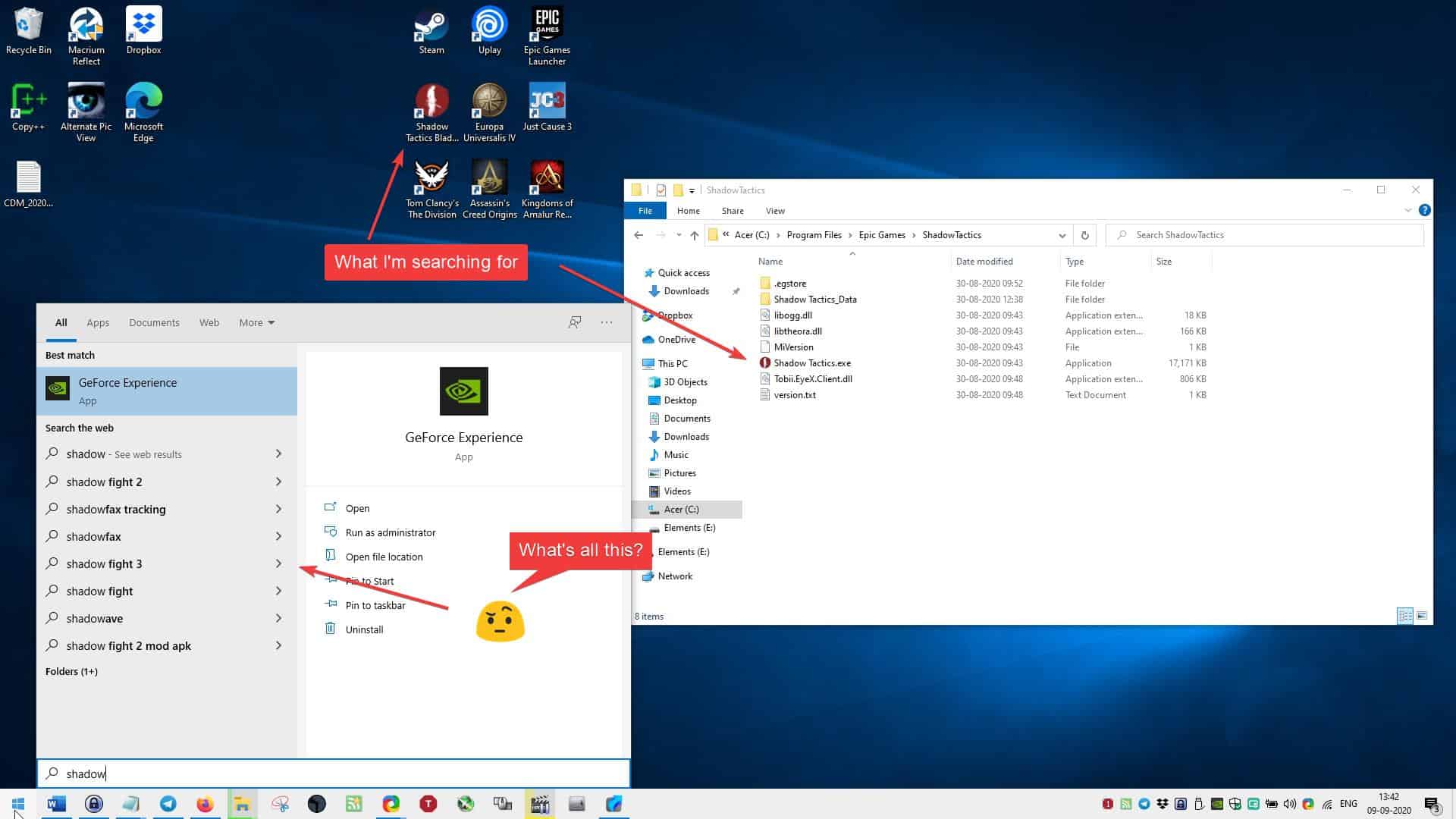Click Uninstall for GeForce Experience
Viewport: 1456px width, 819px height.
(364, 629)
